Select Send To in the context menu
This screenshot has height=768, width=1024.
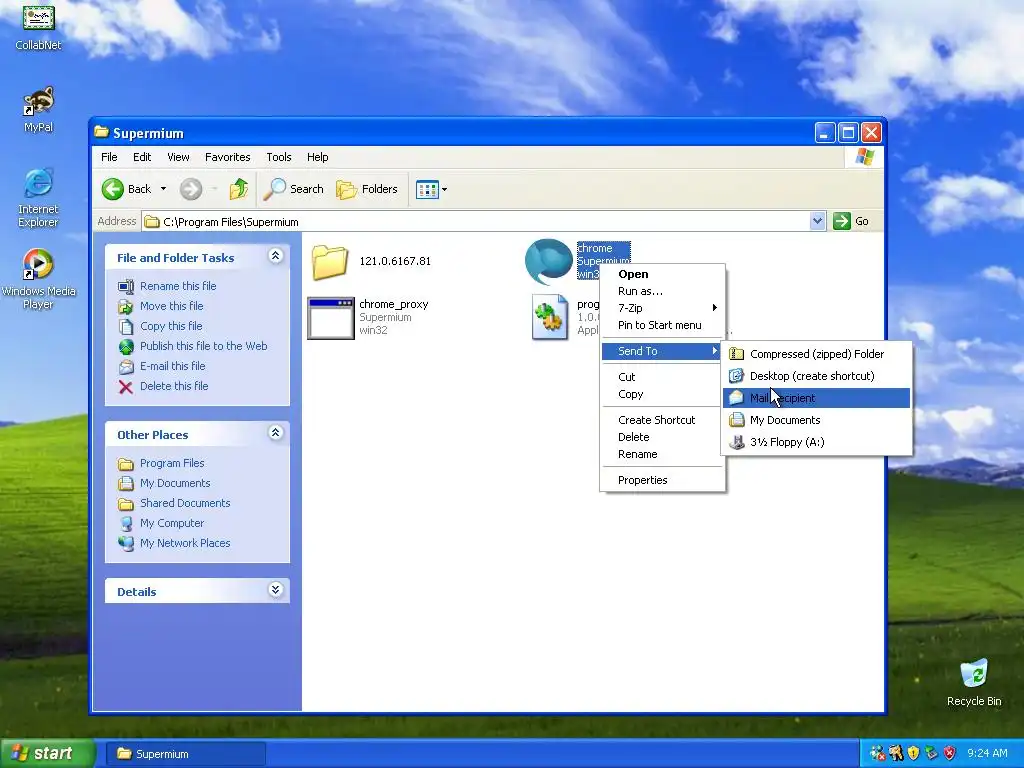[662, 351]
